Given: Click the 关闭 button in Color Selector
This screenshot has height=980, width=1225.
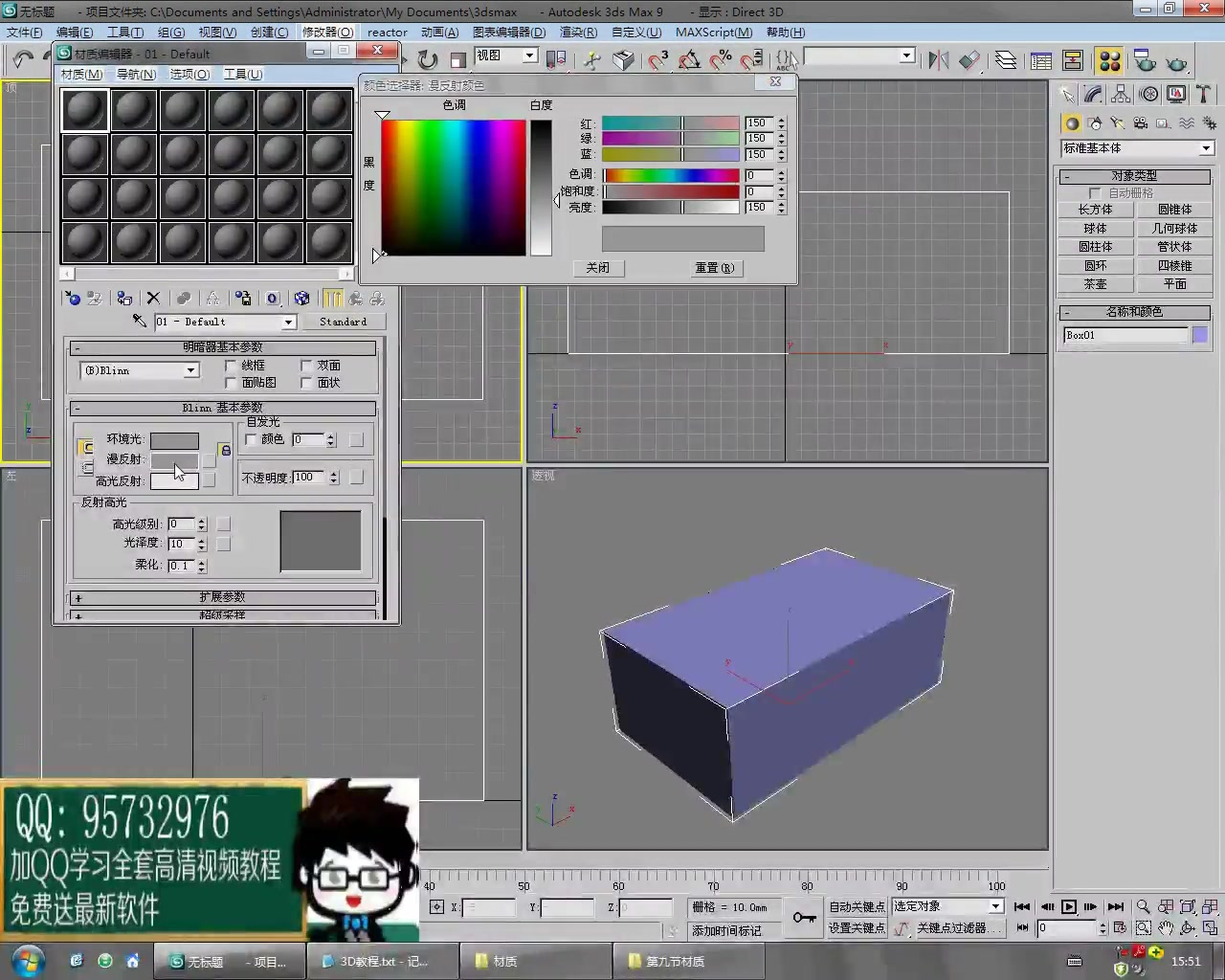Looking at the screenshot, I should (x=598, y=268).
